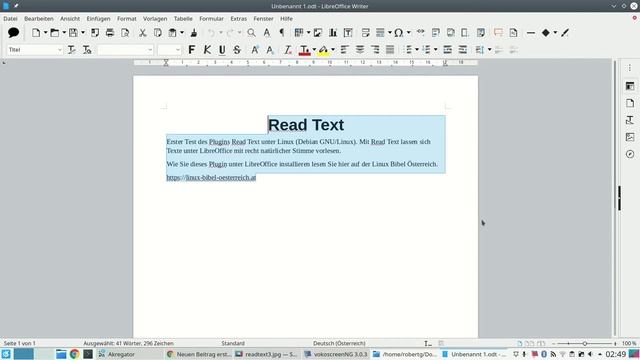Click 'Deutsch (Österreich)' language in status bar
Screen dimensions: 640x360
tap(339, 343)
